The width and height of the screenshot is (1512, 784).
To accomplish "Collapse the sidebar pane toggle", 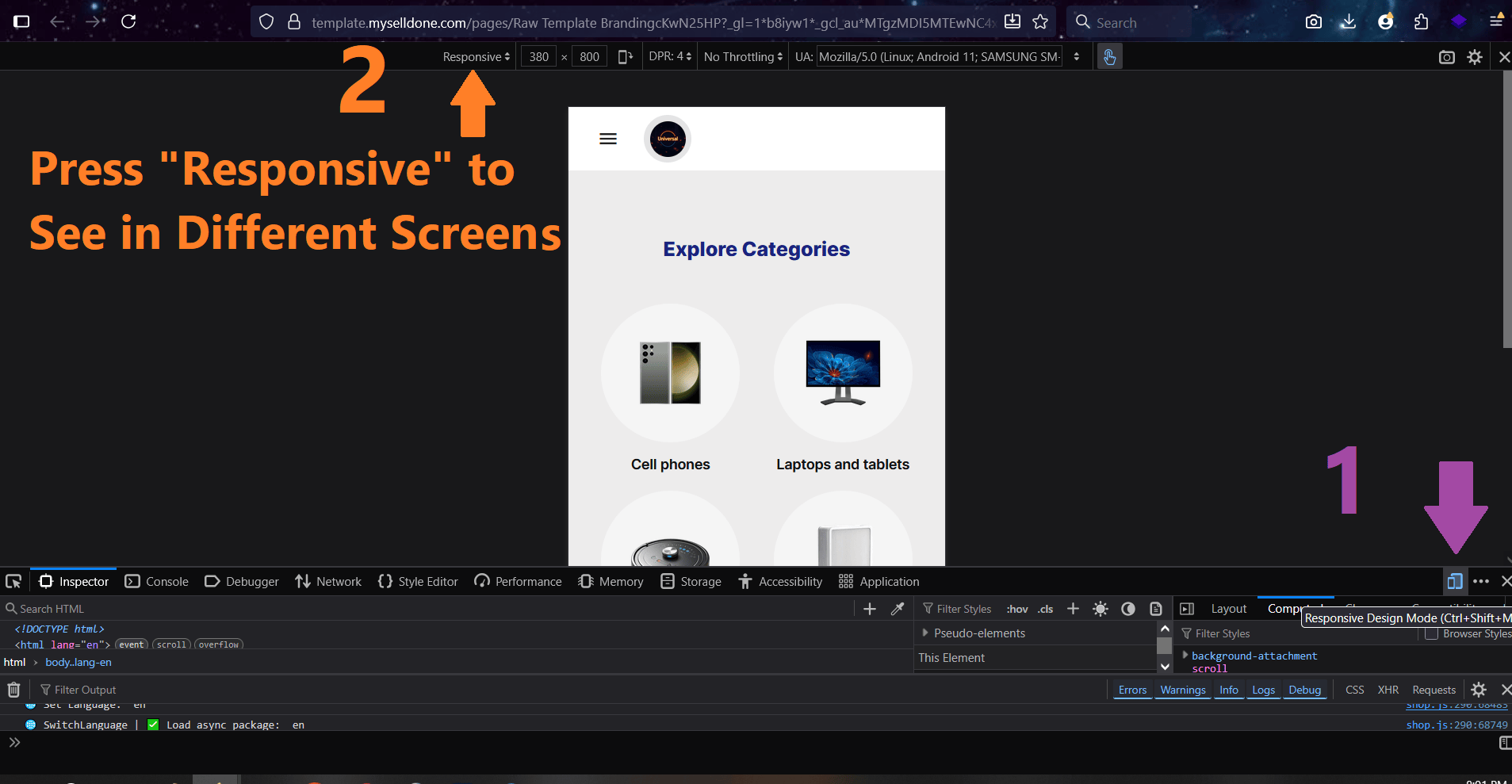I will [1187, 609].
